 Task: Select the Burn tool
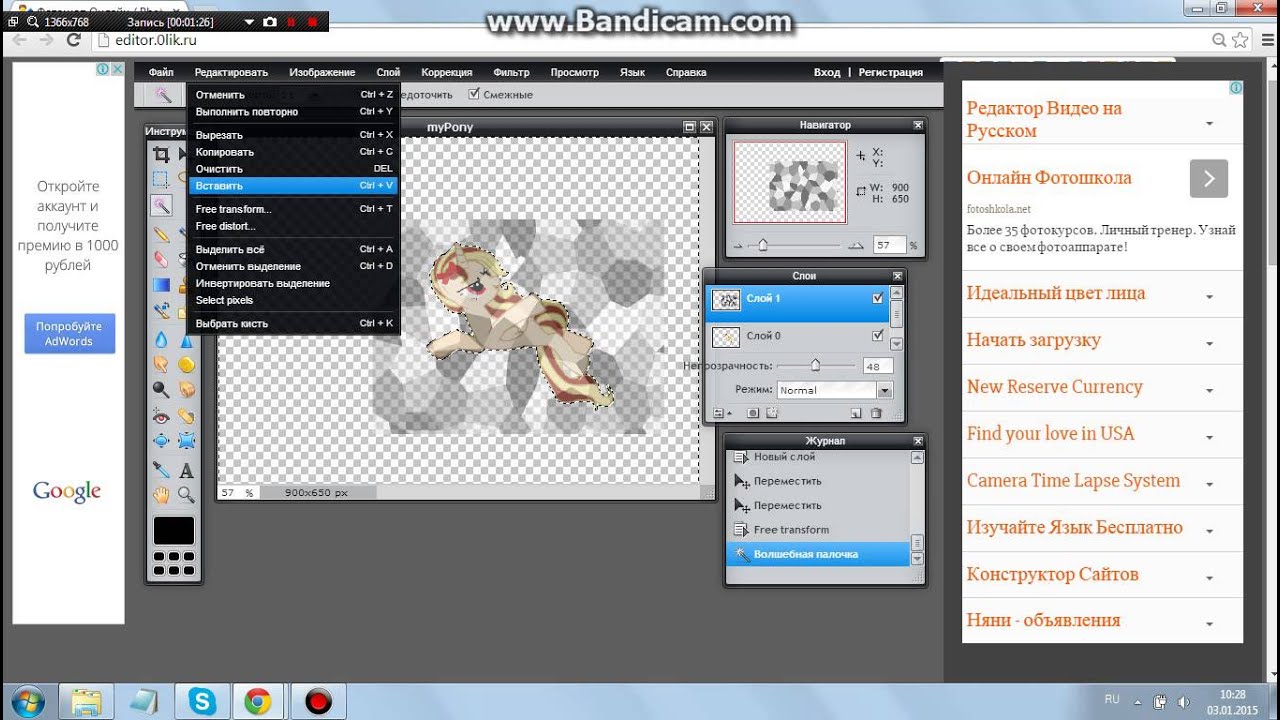(186, 390)
